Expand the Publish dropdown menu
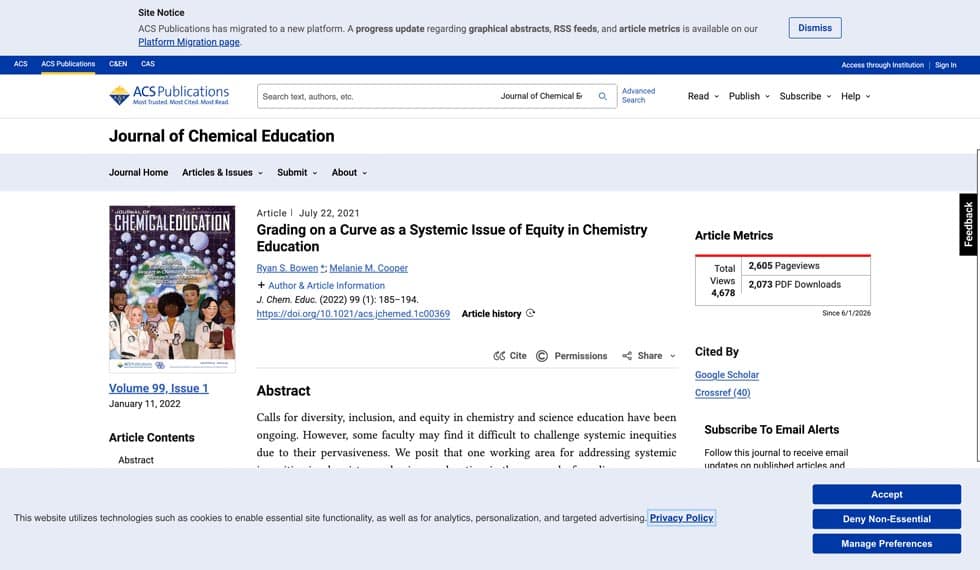980x570 pixels. 749,96
